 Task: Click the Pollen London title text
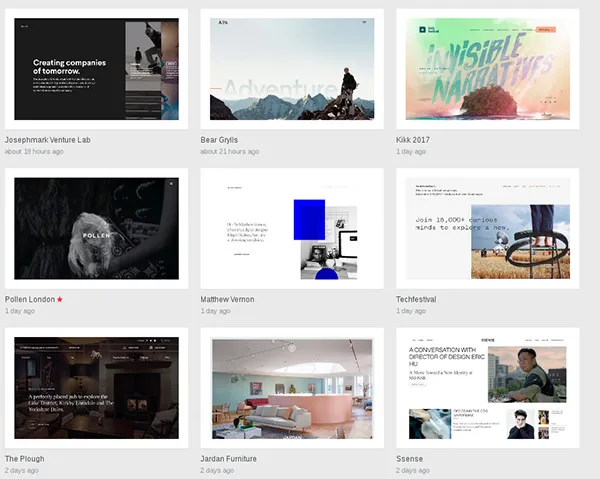tap(29, 299)
